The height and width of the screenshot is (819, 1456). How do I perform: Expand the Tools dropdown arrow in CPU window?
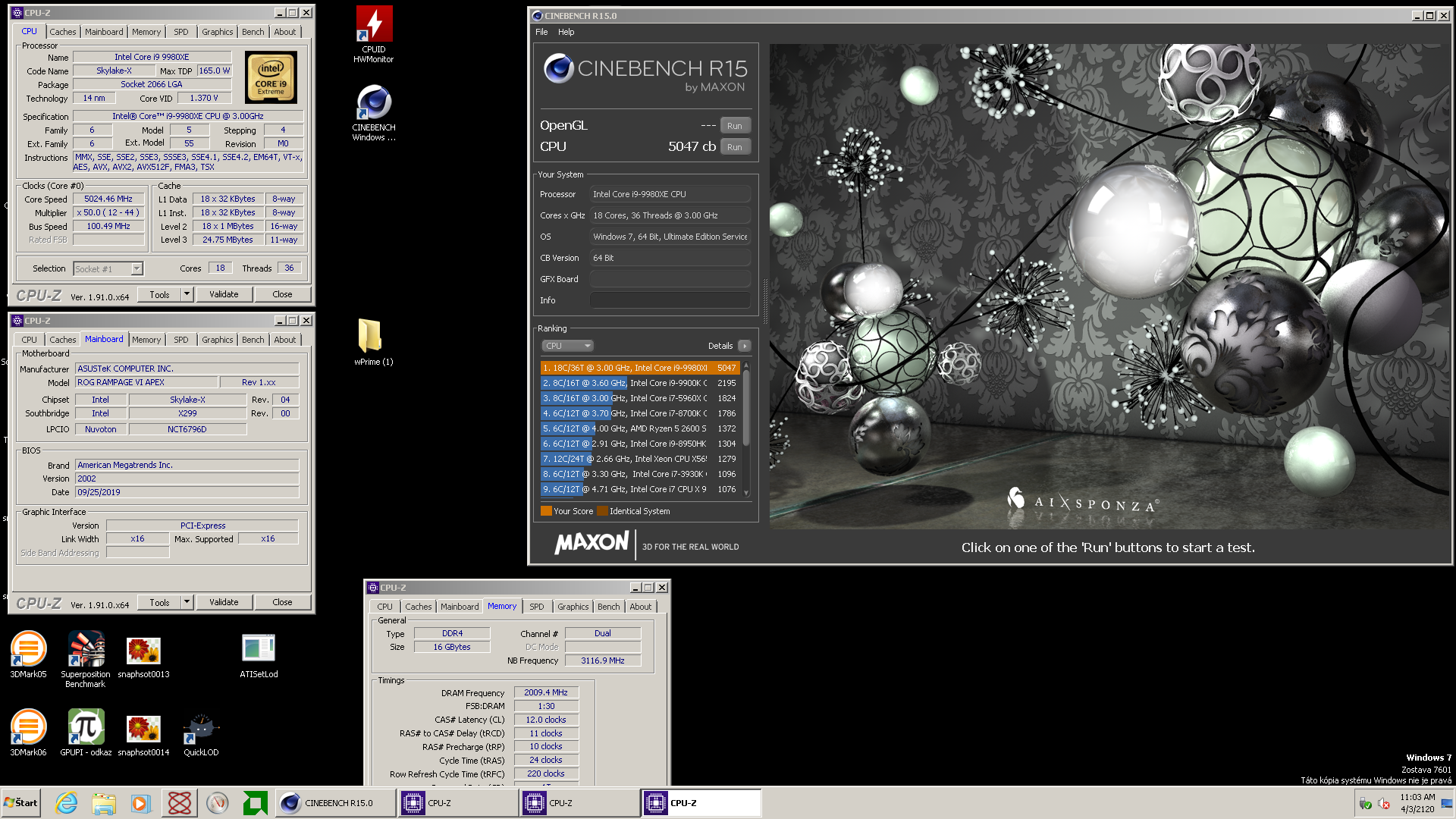pyautogui.click(x=187, y=294)
